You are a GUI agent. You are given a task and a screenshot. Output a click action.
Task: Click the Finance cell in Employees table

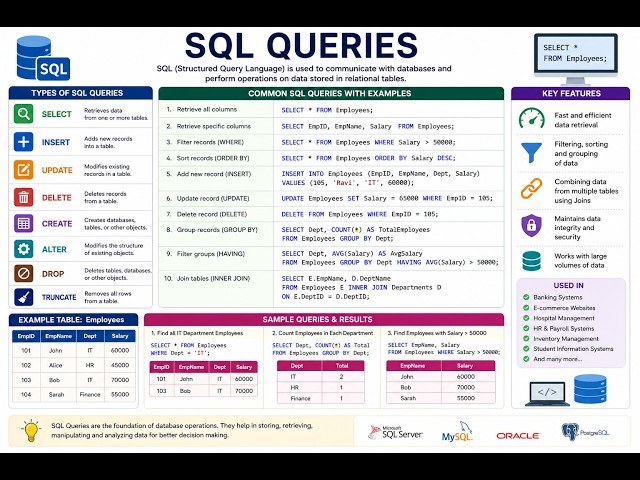[90, 394]
